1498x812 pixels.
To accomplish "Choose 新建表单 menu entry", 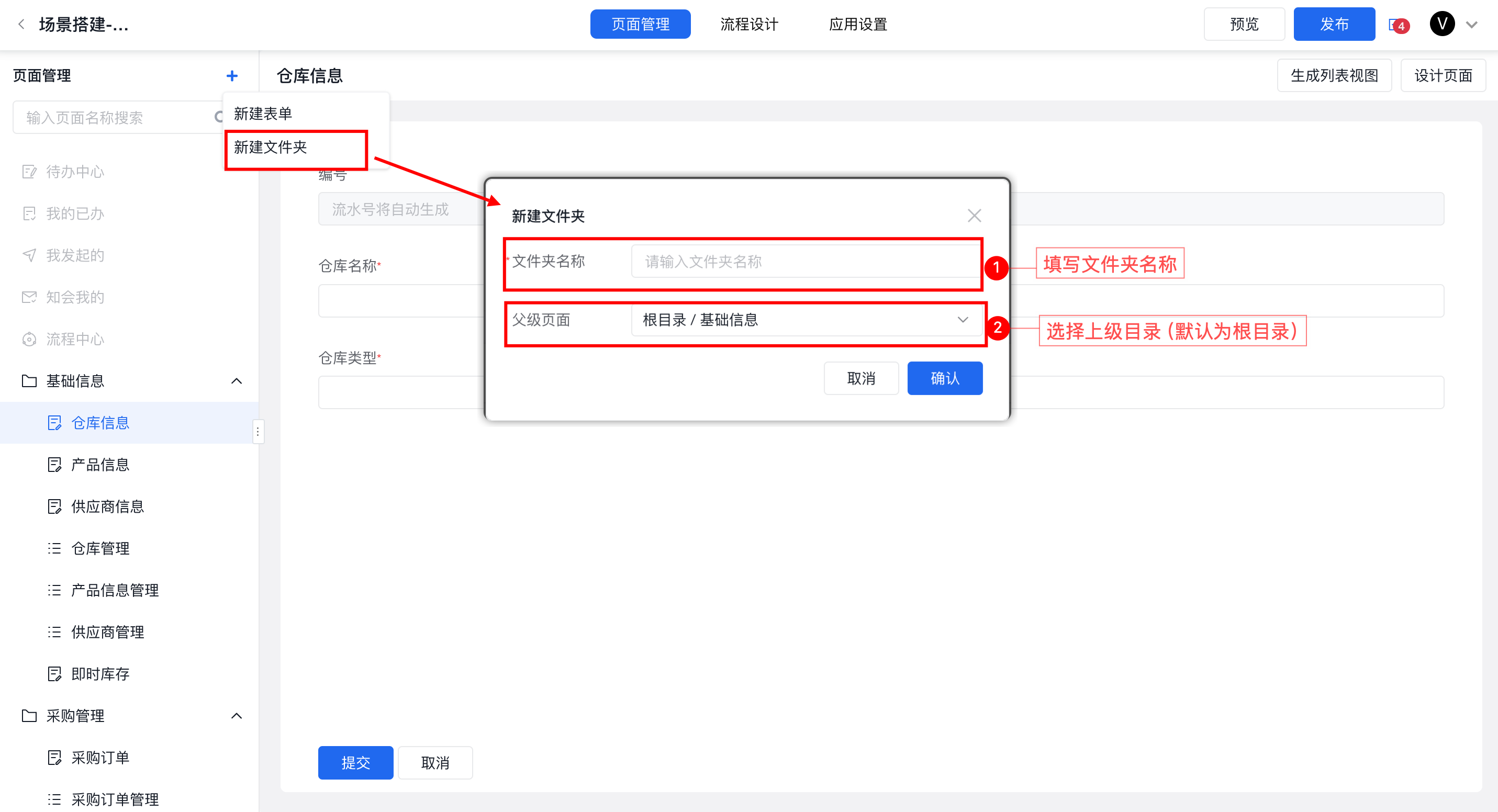I will point(263,114).
